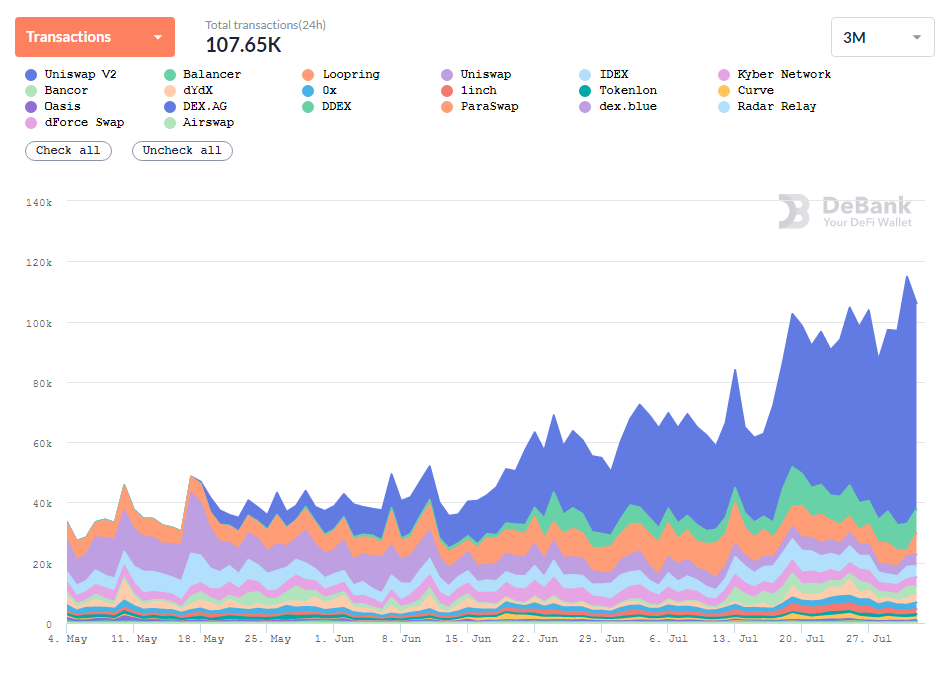Image resolution: width=950 pixels, height=679 pixels.
Task: Hide the DEX.AG series via its legend label
Action: coord(205,106)
